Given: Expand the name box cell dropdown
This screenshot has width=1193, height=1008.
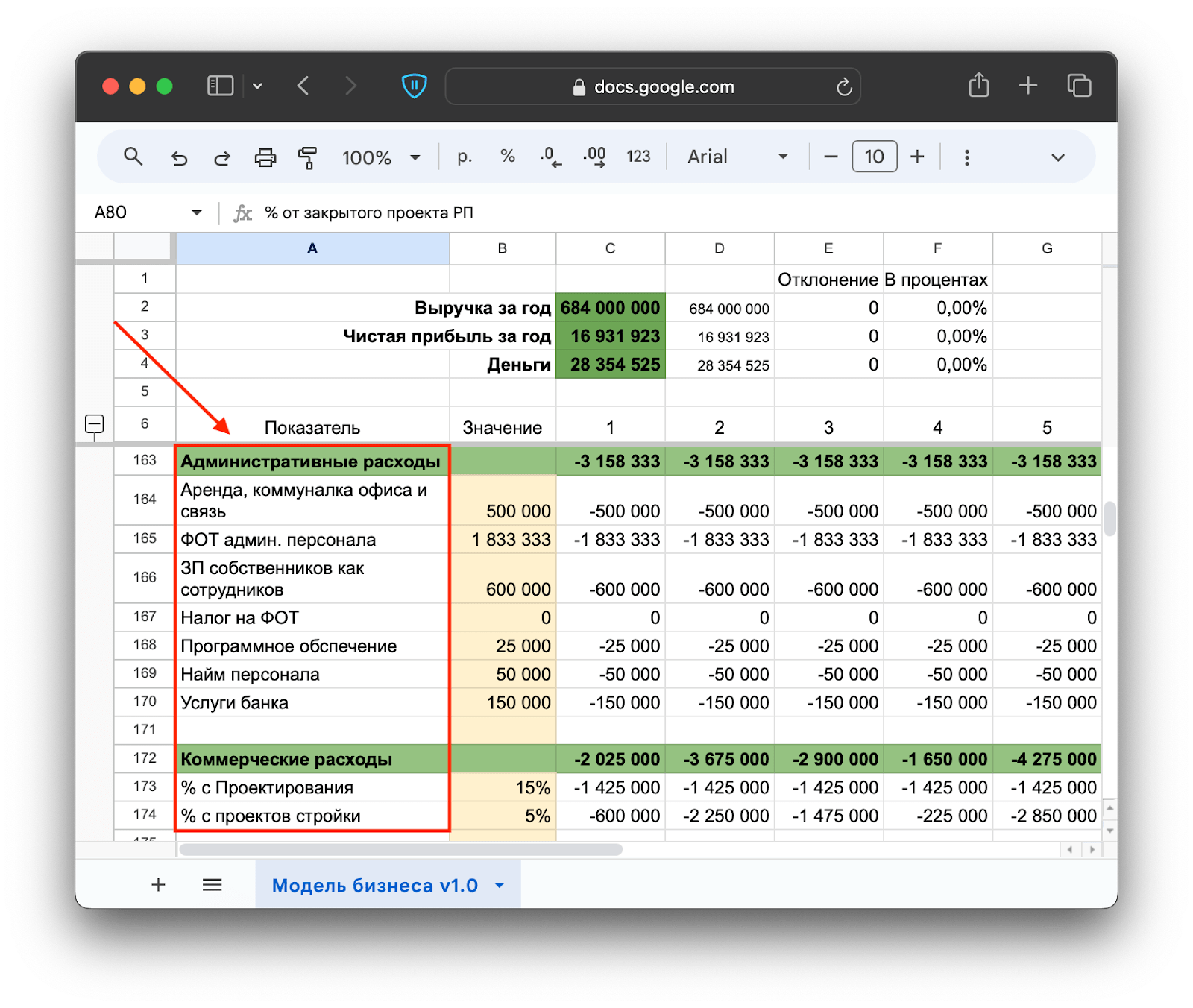Looking at the screenshot, I should 197,213.
